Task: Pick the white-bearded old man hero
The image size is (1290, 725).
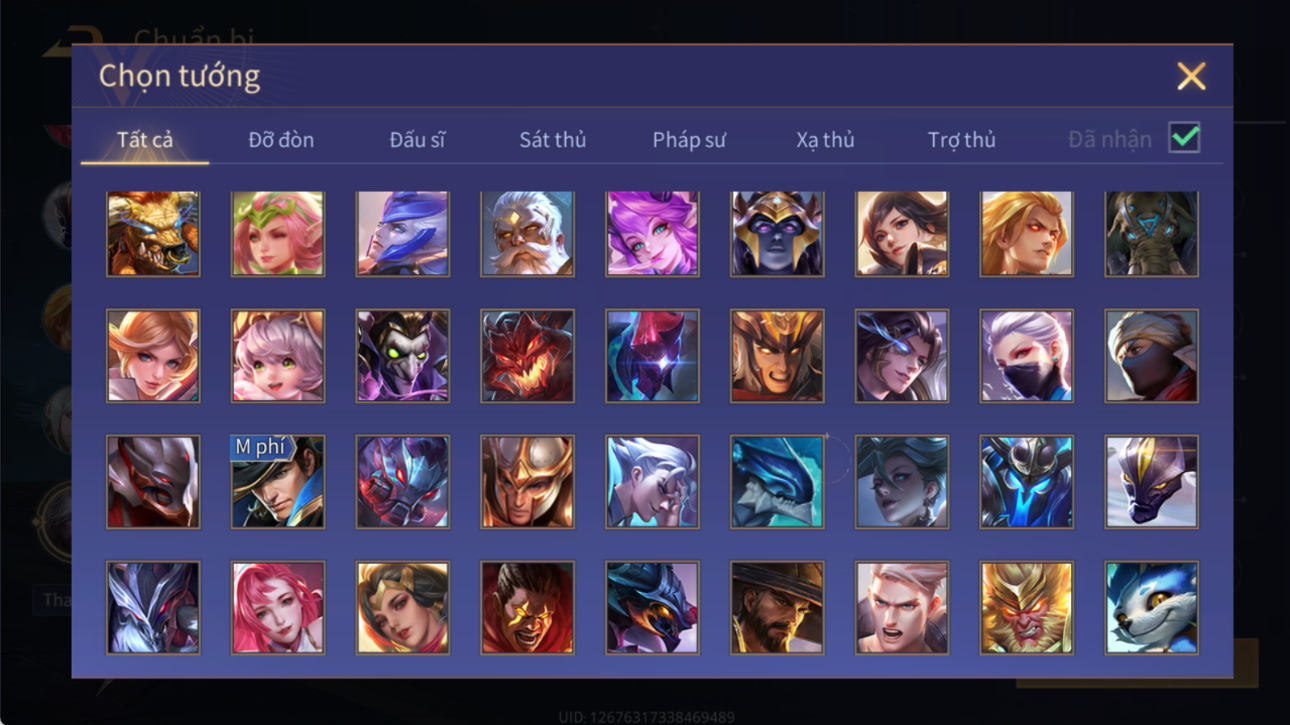Action: click(527, 233)
